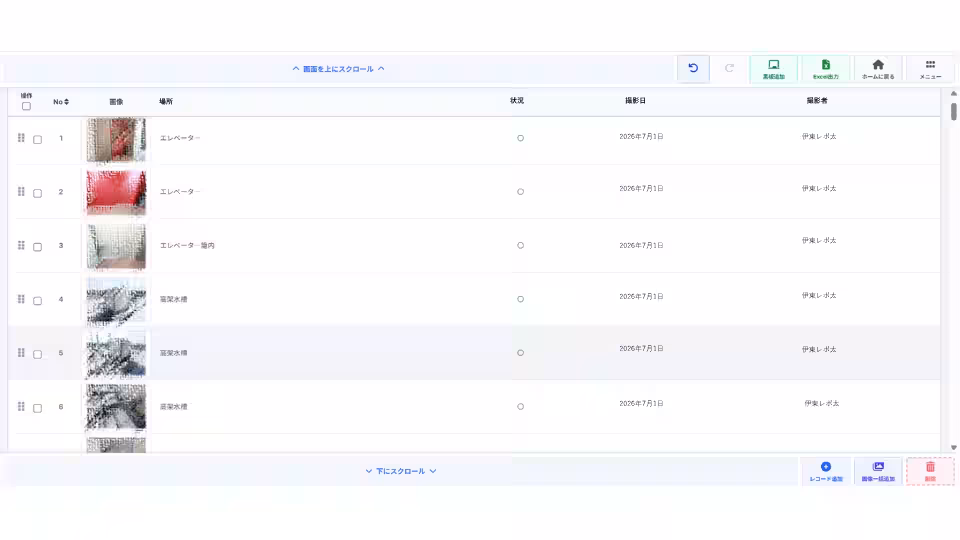Click the 場所 column header

point(166,102)
